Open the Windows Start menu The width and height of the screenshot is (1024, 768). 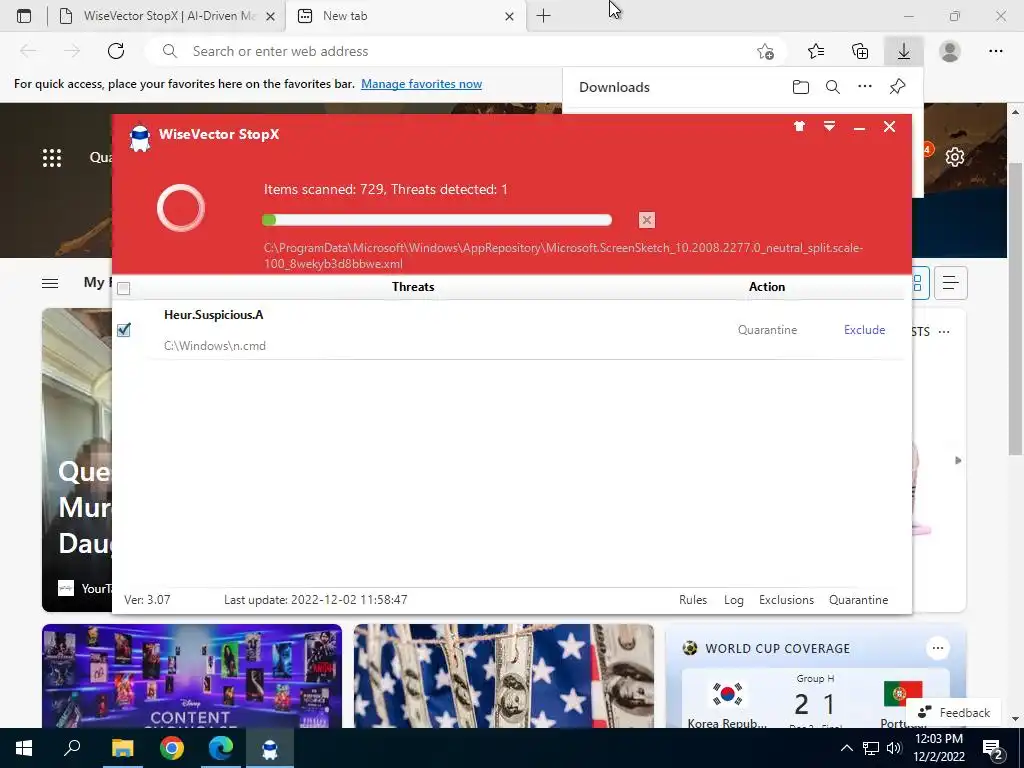click(x=24, y=748)
